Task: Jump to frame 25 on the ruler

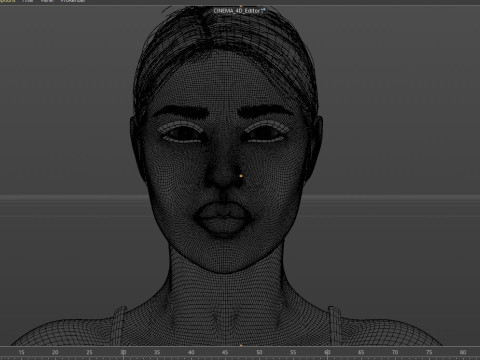Action: point(89,352)
